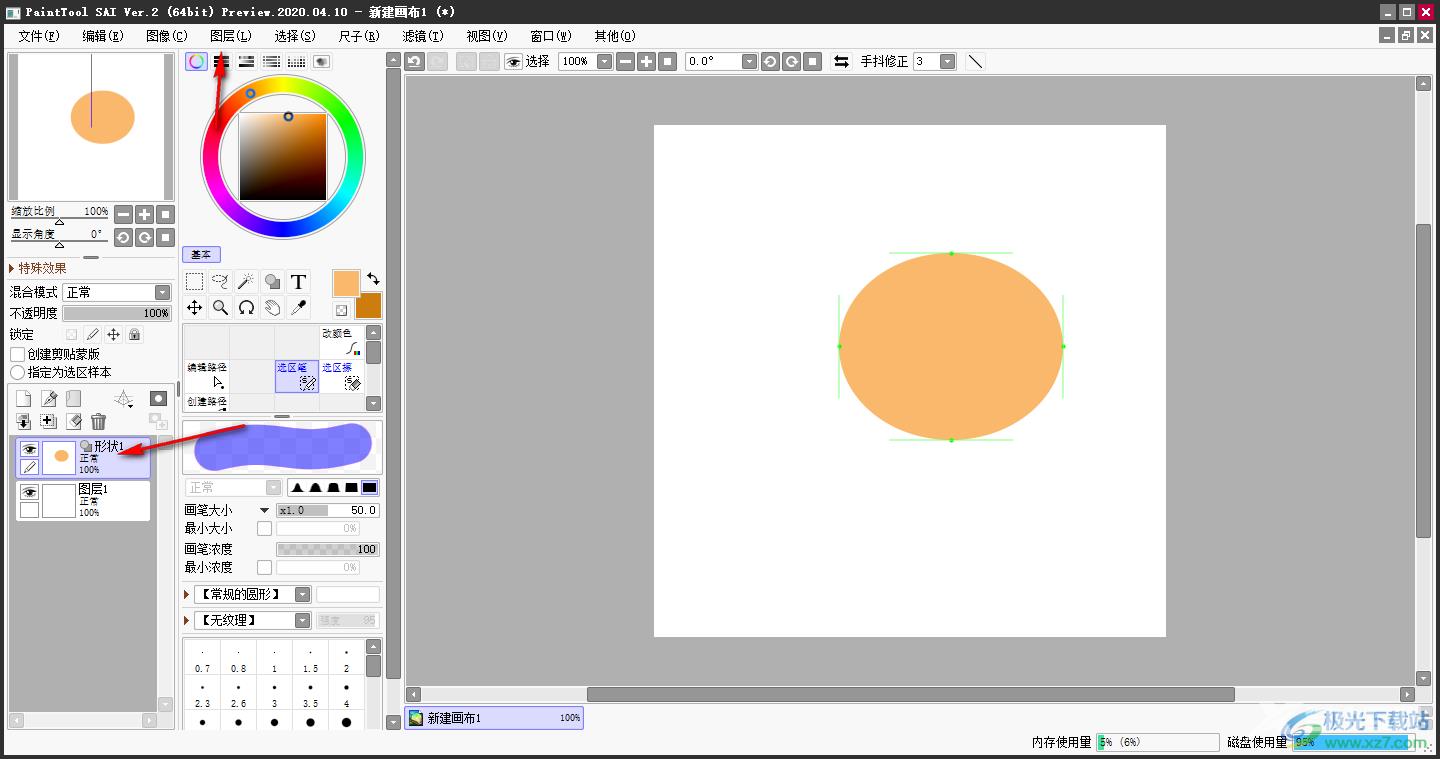Toggle the lock movement icon
This screenshot has height=759, width=1440.
113,334
